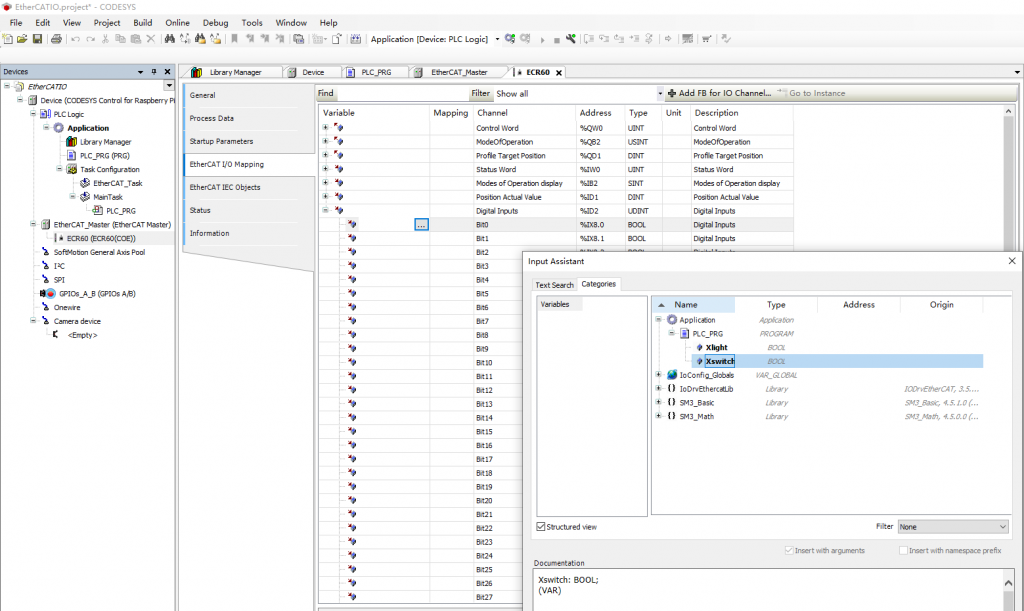
Task: Click the Bit5 channel variable icon
Action: (x=352, y=293)
